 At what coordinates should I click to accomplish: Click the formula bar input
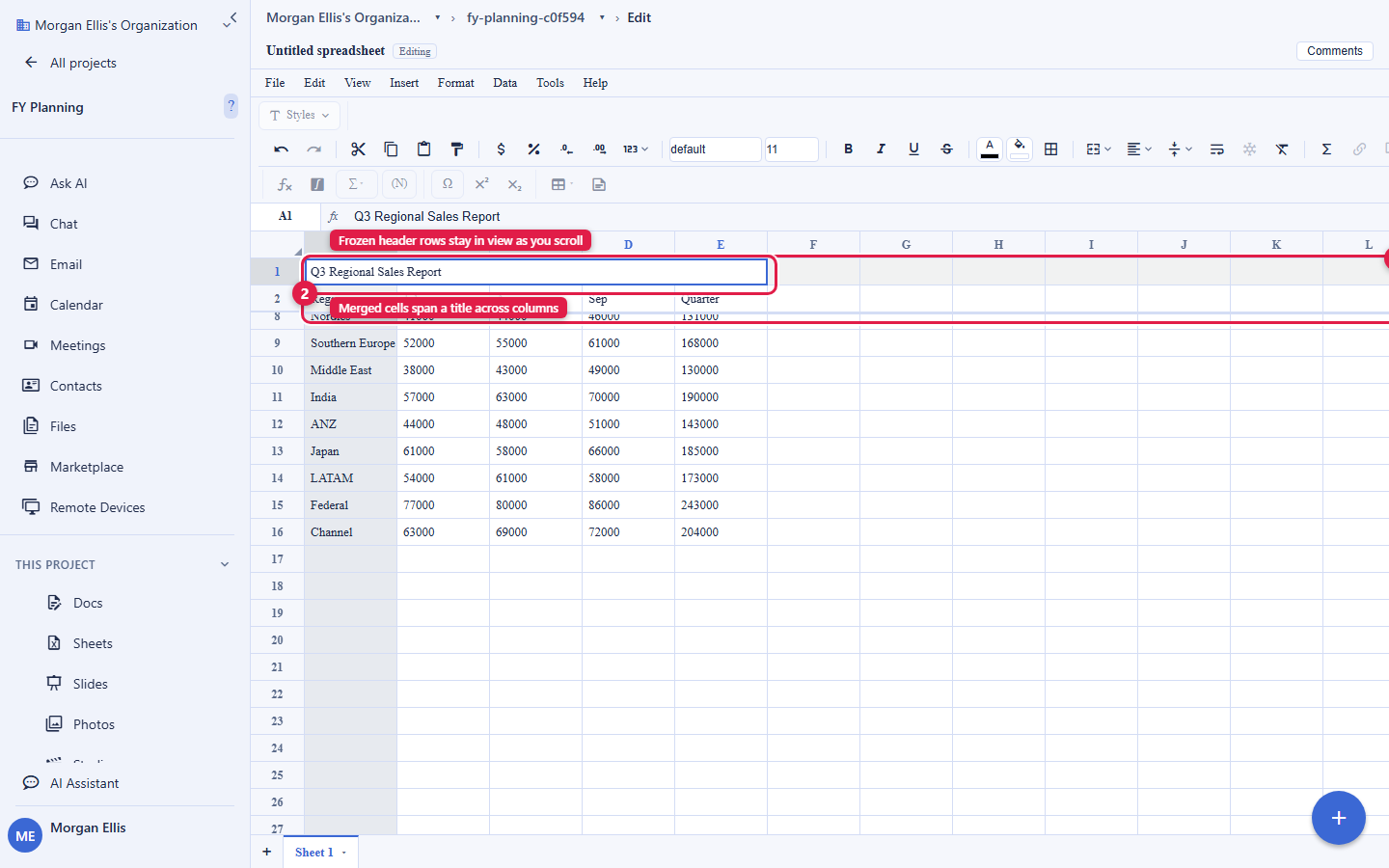868,217
